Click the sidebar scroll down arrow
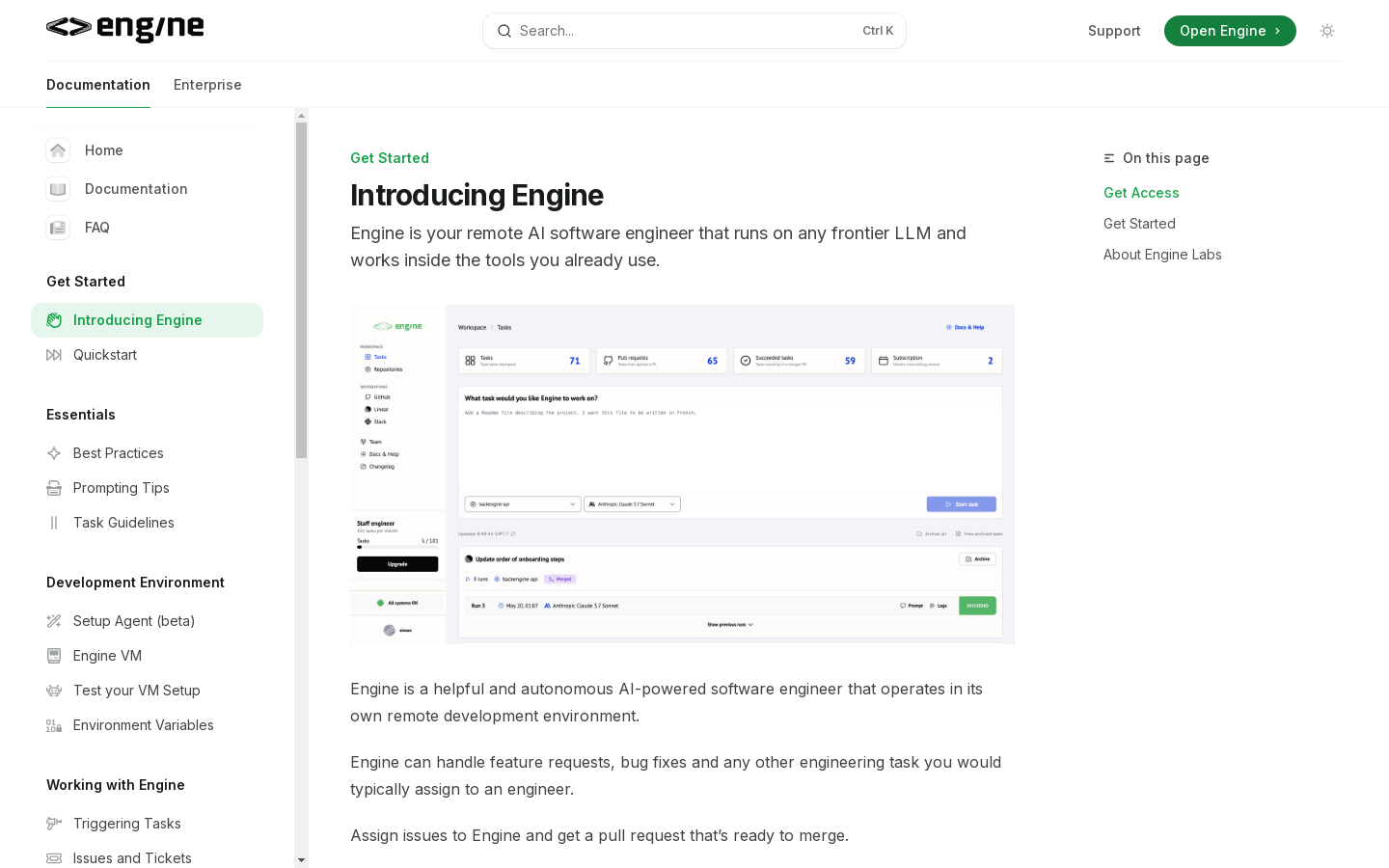This screenshot has width=1389, height=868. 301,860
